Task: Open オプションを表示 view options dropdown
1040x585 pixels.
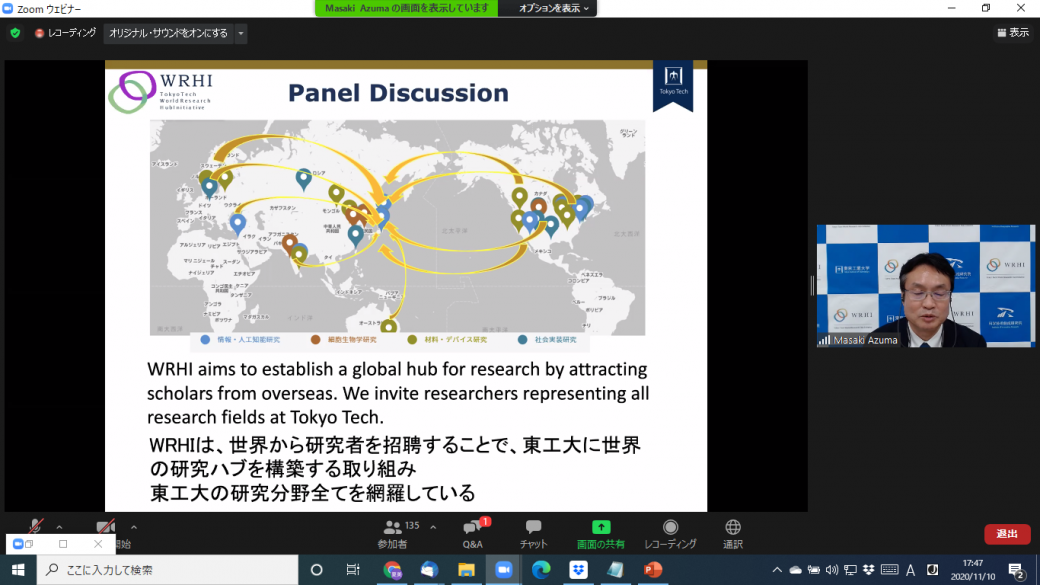Action: coord(553,8)
